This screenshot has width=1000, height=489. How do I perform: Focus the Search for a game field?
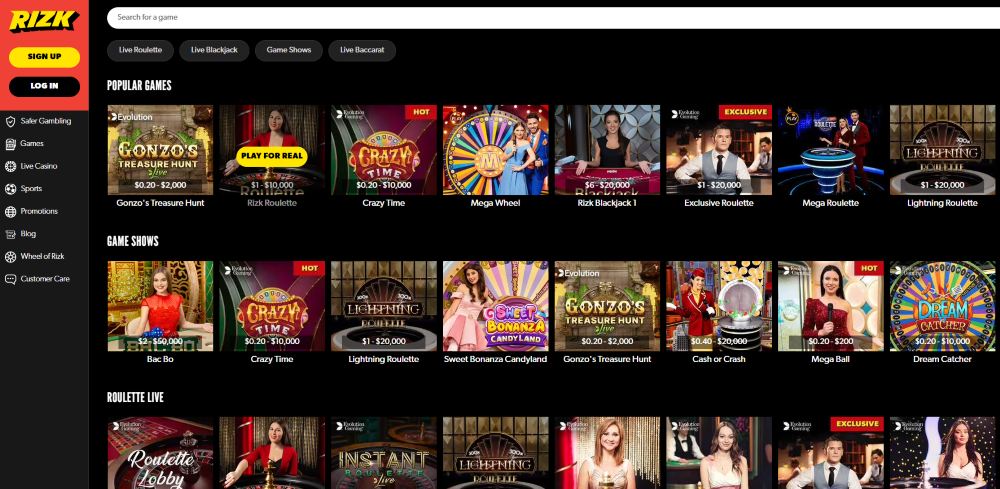coord(554,18)
